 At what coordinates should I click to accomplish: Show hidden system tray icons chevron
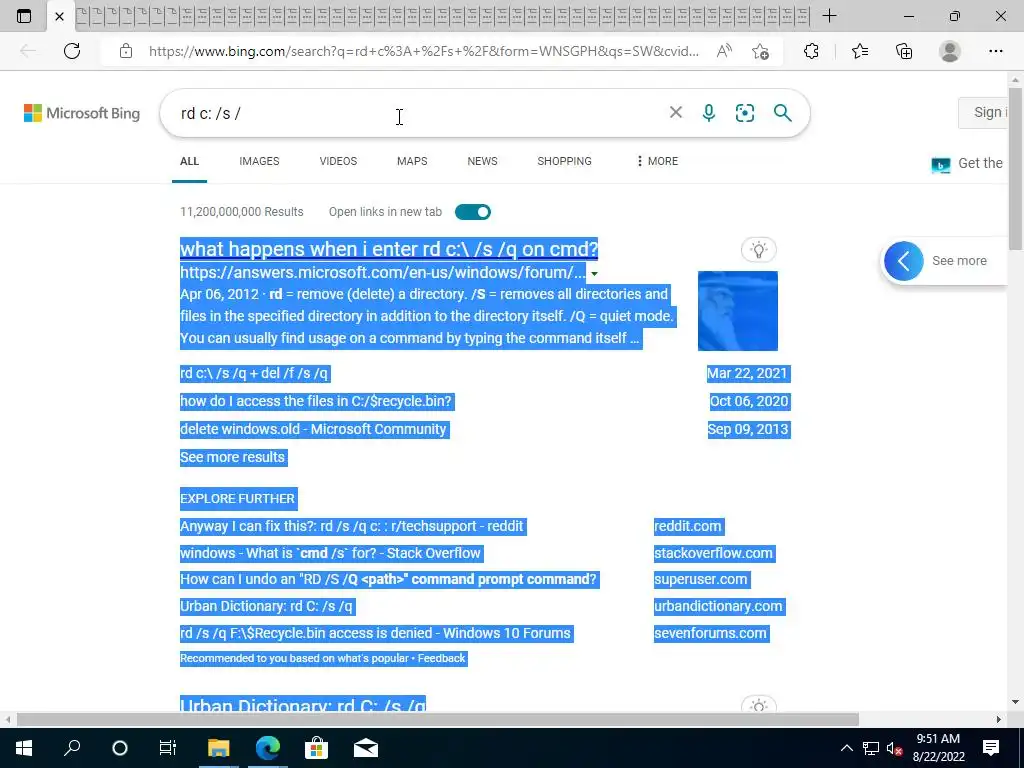[x=846, y=748]
